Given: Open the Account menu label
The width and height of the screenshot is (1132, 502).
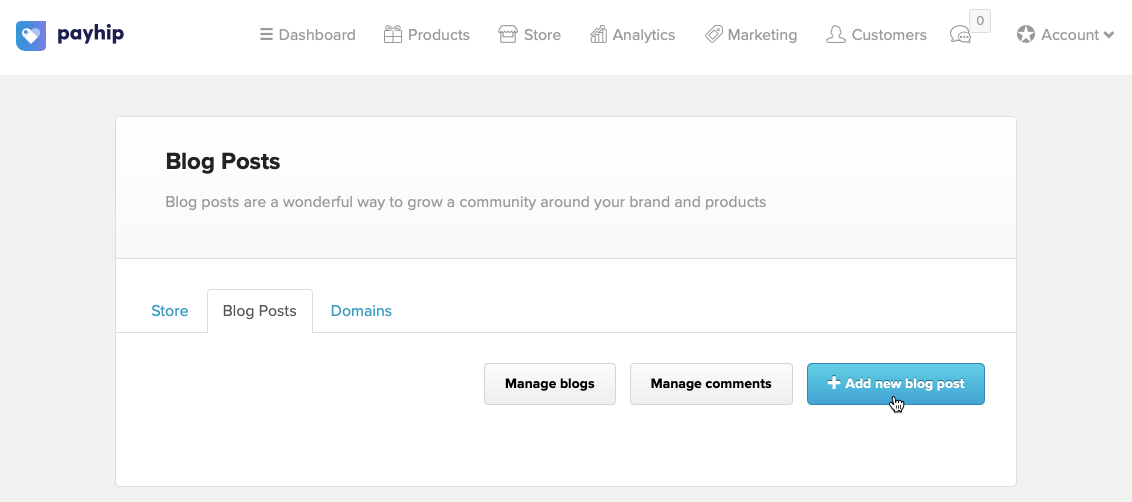Looking at the screenshot, I should [1070, 35].
